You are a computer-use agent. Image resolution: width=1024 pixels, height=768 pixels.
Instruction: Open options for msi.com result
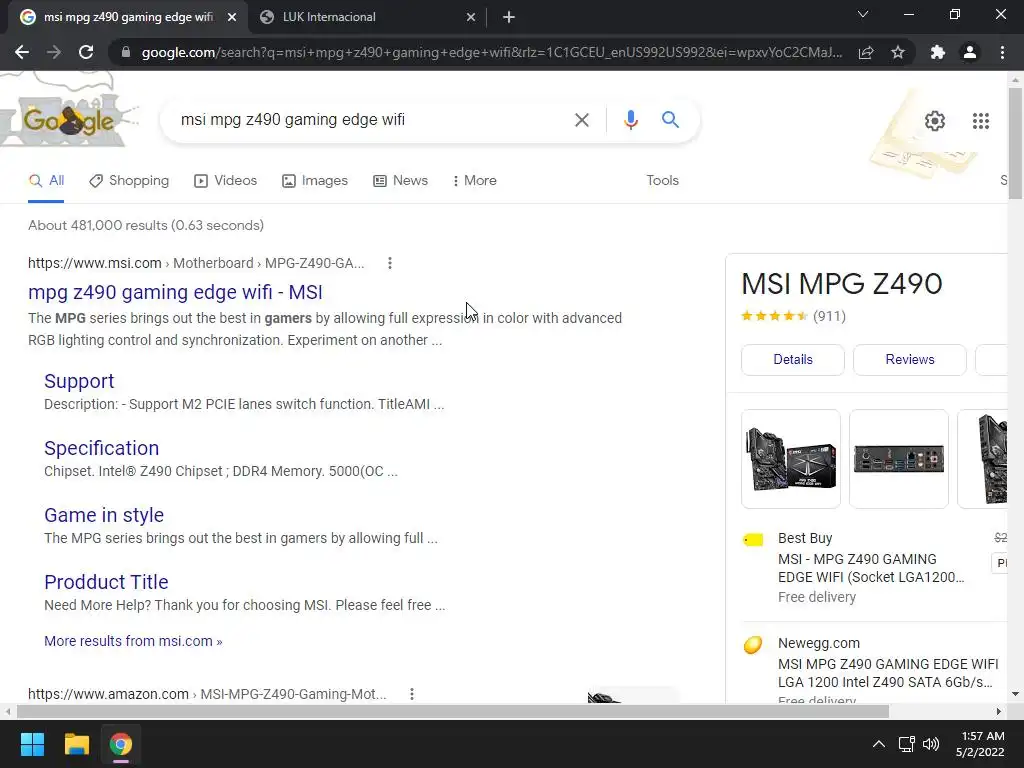[x=390, y=263]
